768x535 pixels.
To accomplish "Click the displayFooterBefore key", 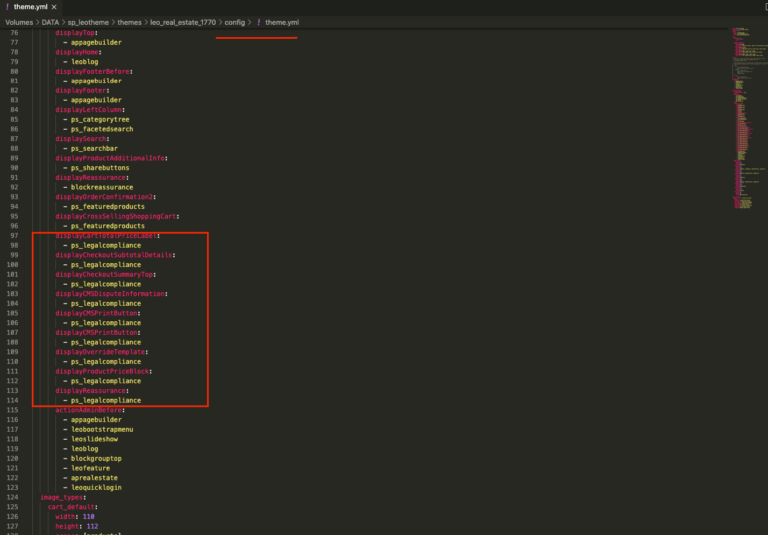I will (92, 72).
